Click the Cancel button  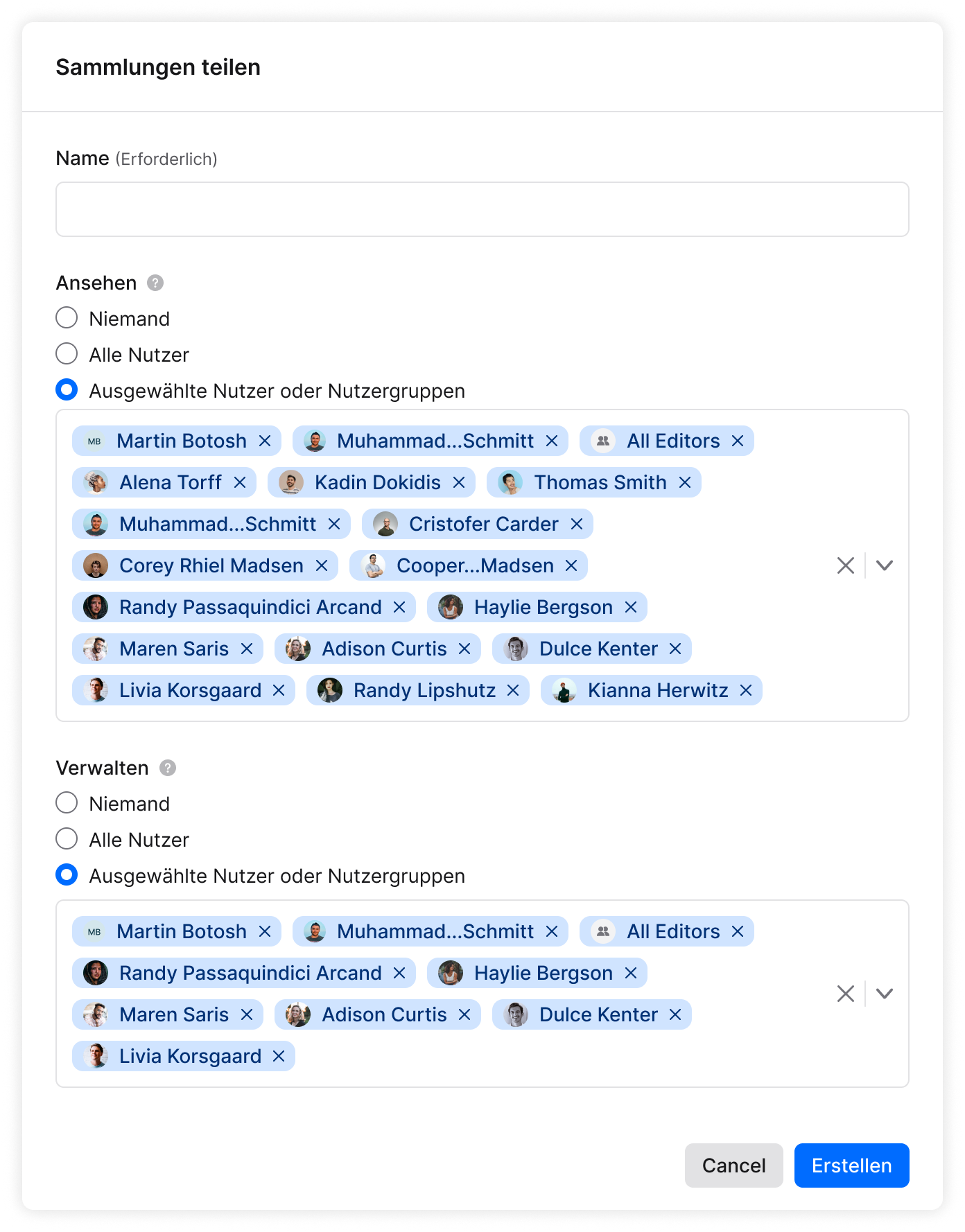coord(734,1165)
